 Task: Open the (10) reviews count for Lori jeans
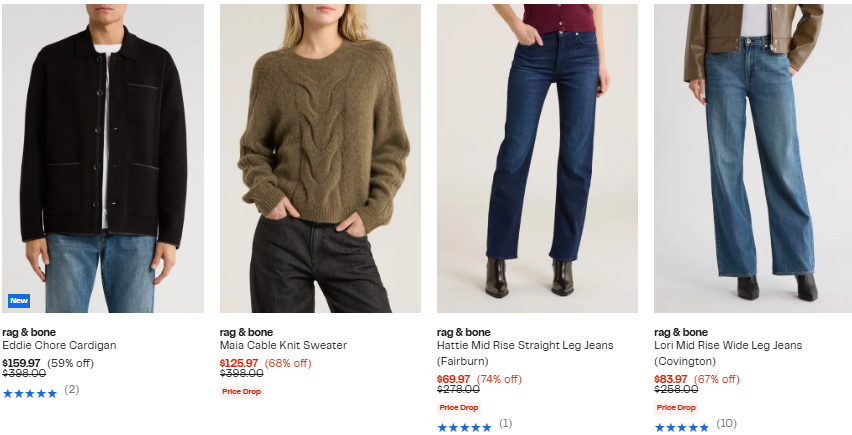coord(726,424)
